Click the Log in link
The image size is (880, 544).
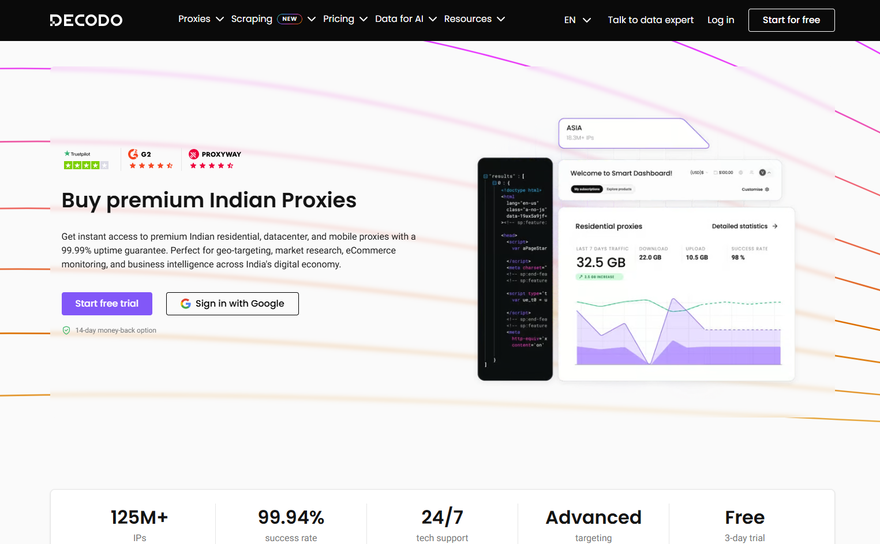click(x=721, y=20)
